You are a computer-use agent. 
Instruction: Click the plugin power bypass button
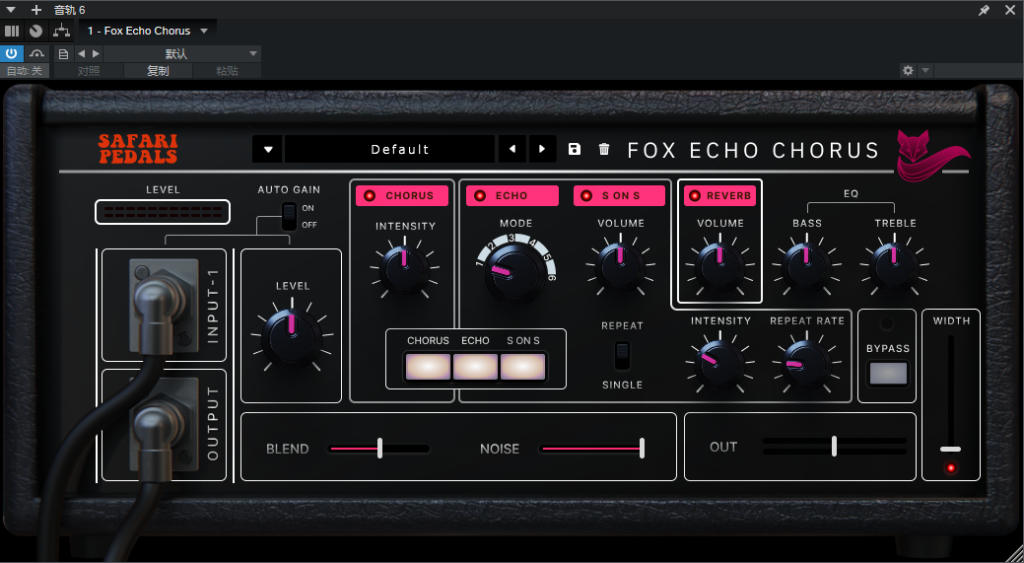11,54
